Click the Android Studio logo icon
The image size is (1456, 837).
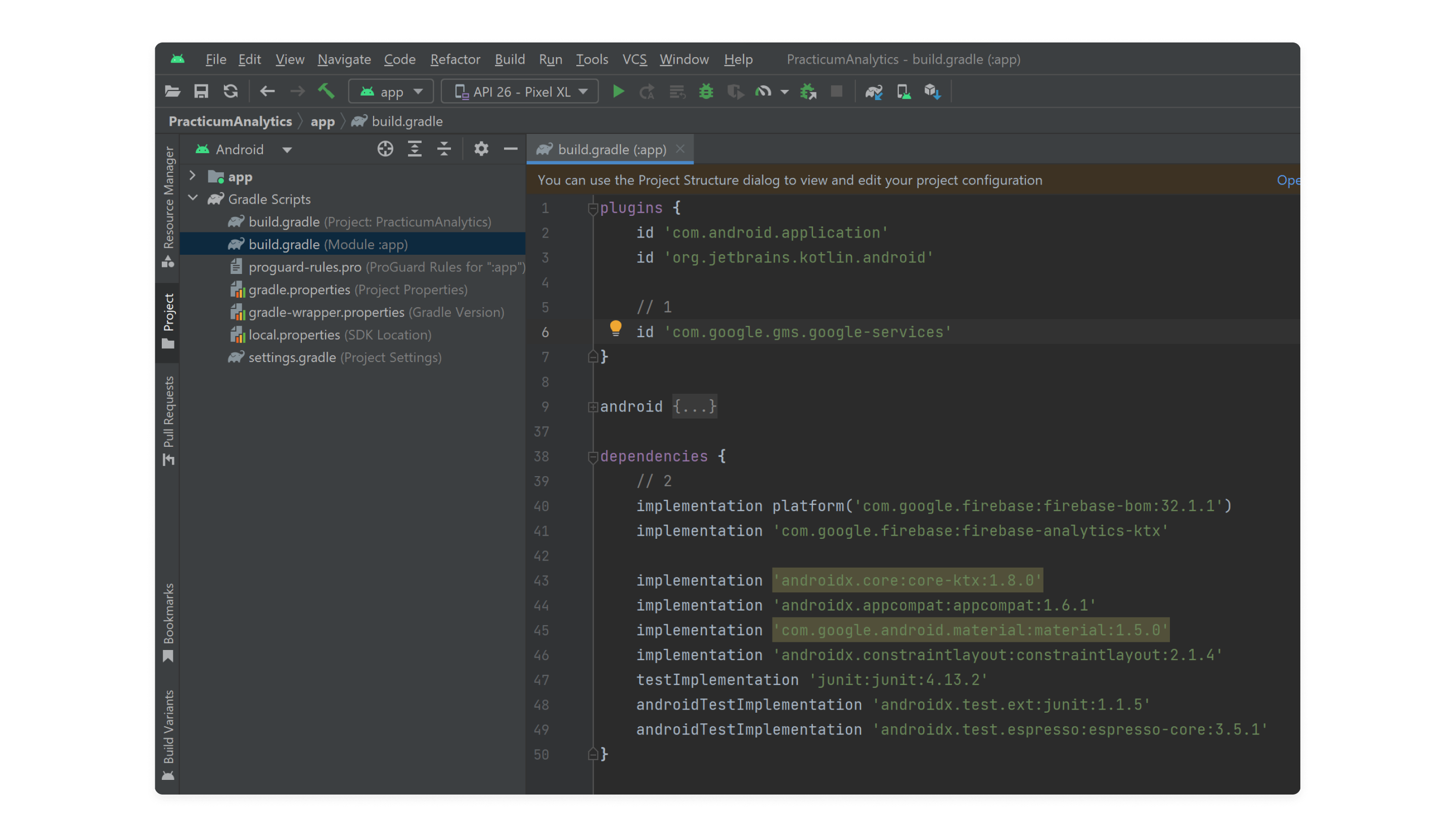click(177, 59)
